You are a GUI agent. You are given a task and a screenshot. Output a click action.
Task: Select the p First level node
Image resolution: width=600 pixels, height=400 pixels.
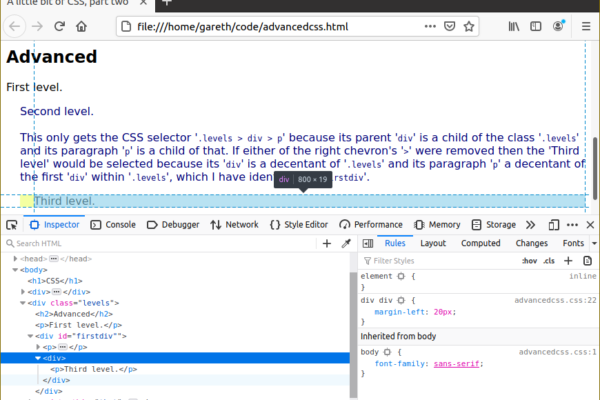pyautogui.click(x=78, y=325)
